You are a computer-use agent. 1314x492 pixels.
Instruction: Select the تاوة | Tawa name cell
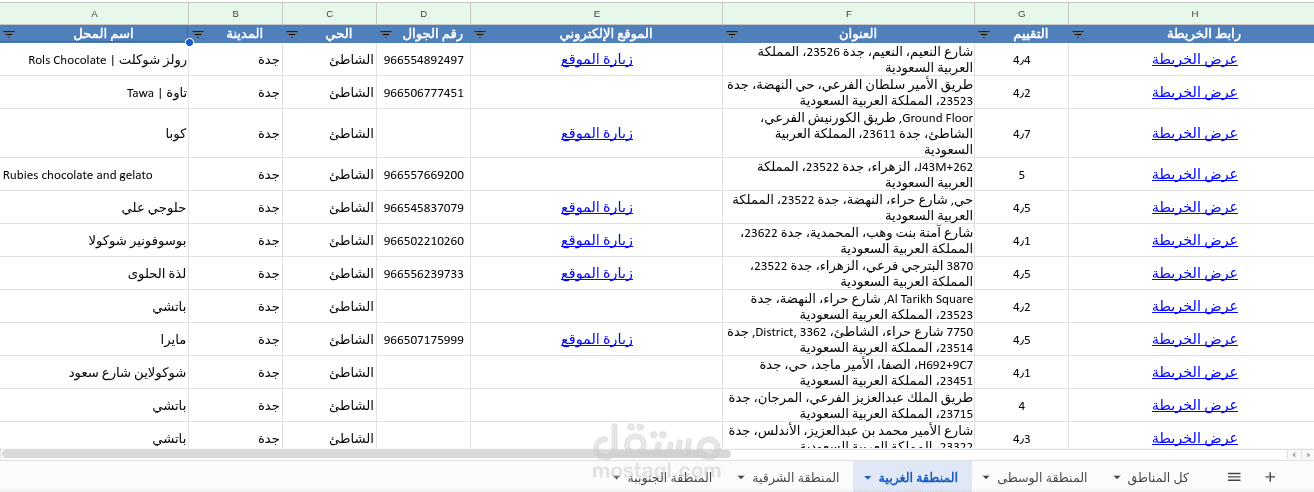pyautogui.click(x=94, y=92)
